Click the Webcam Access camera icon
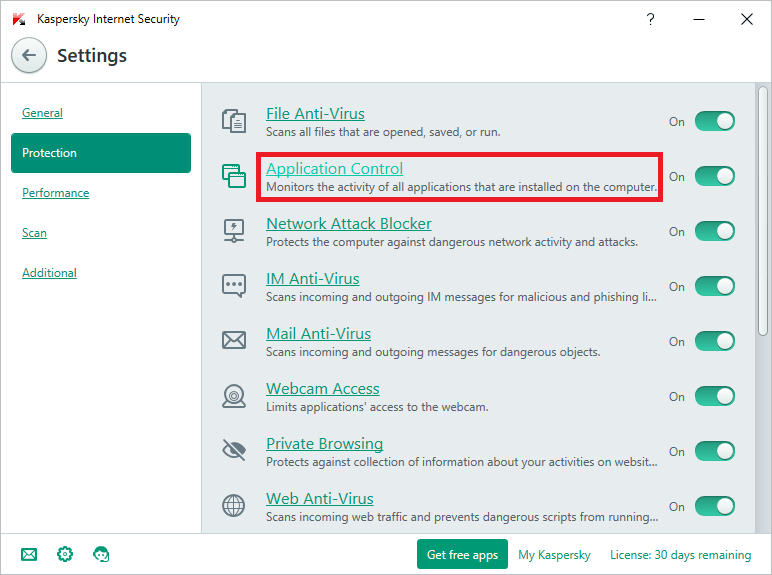 point(233,396)
